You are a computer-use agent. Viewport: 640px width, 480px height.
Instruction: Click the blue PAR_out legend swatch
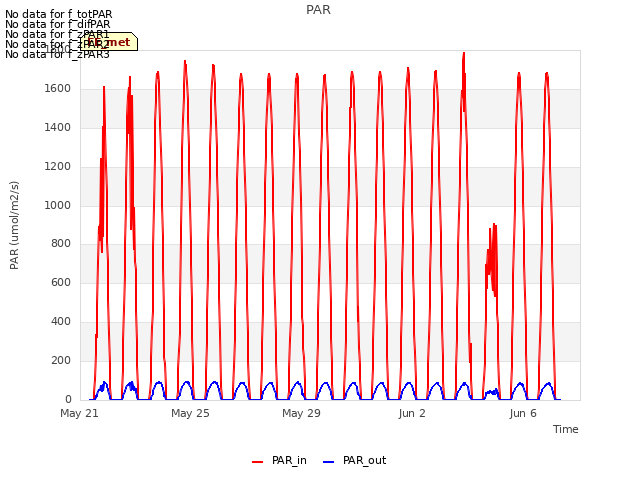coord(329,462)
